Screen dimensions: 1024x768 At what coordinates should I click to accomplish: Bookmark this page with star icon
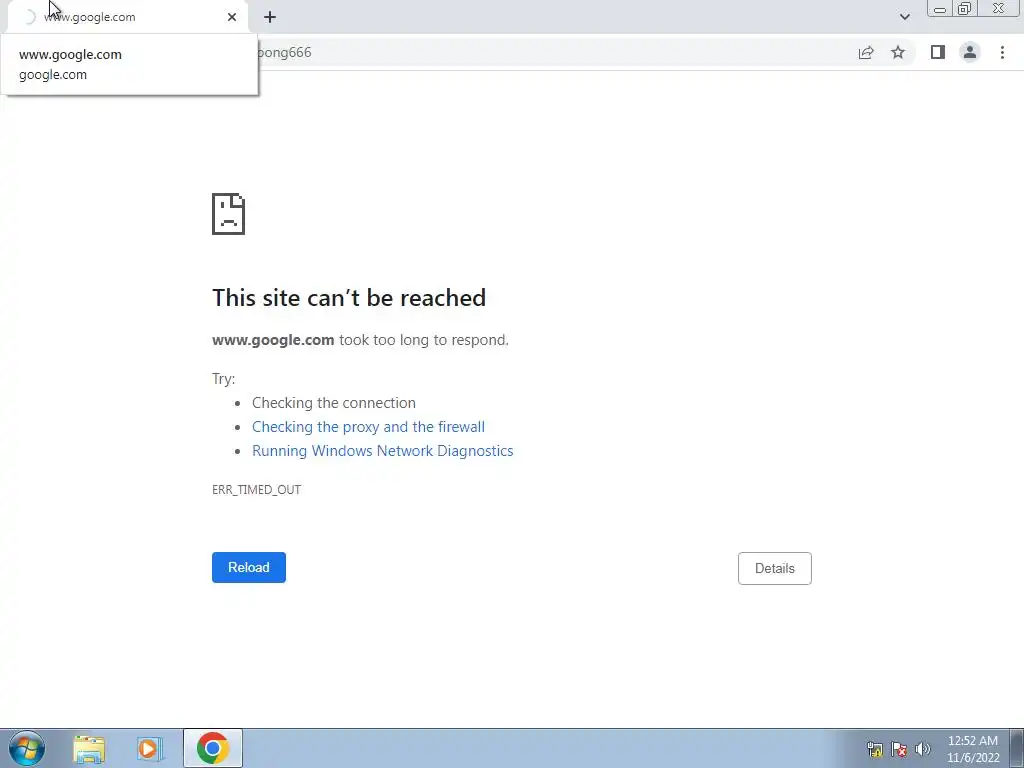pos(898,52)
